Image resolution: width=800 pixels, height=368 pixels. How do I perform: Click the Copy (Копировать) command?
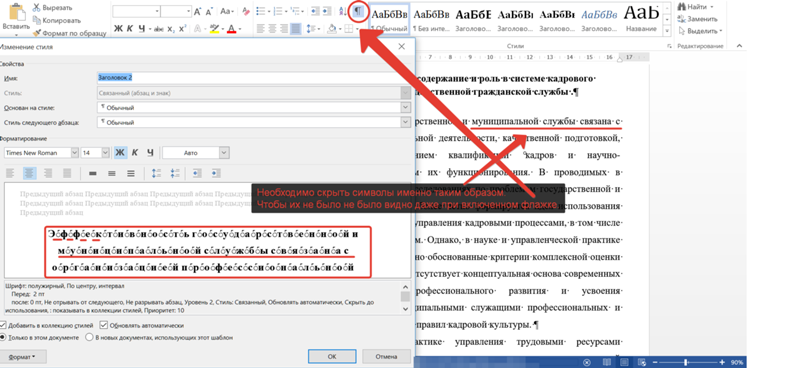56,20
